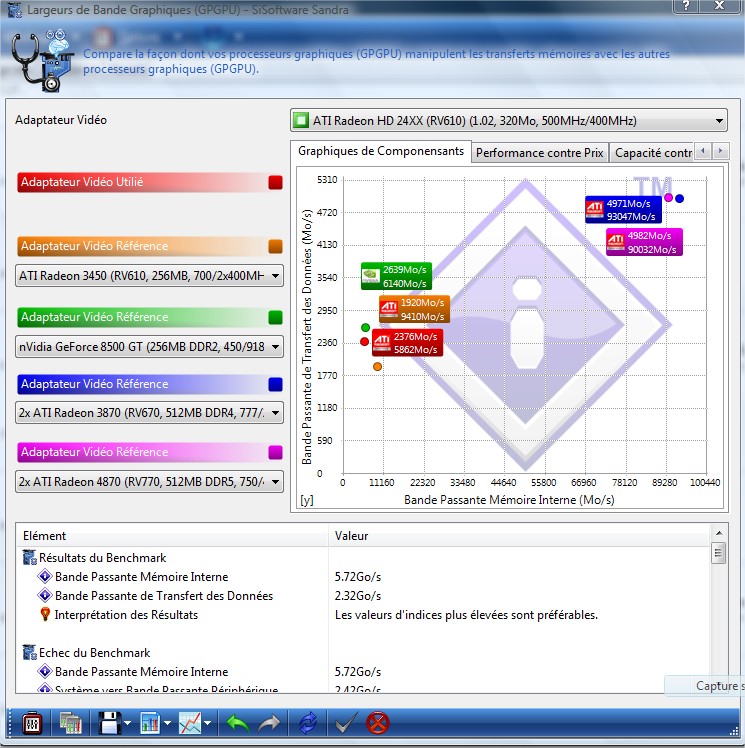Select Graphiques de Componensants tab

pos(381,151)
